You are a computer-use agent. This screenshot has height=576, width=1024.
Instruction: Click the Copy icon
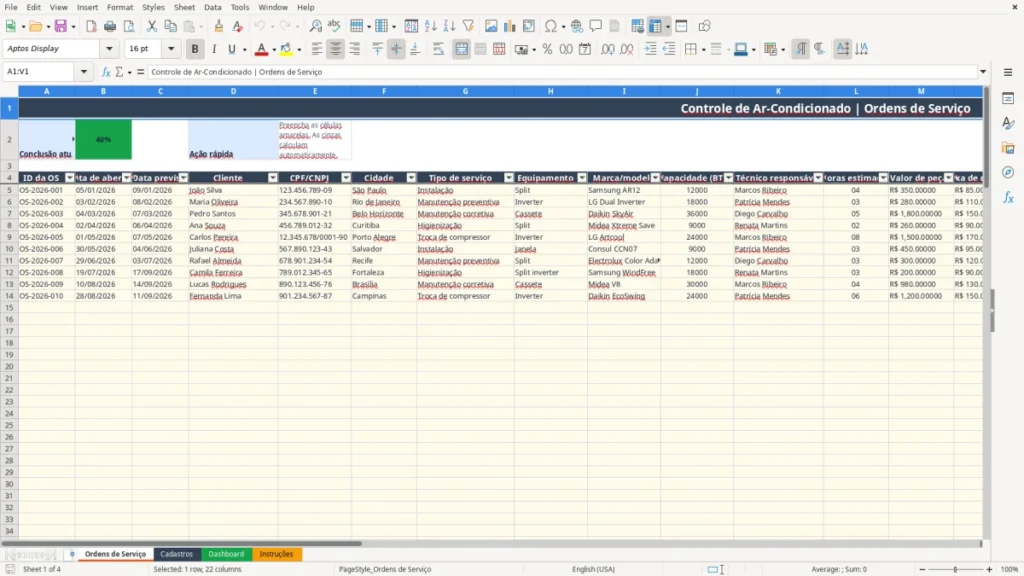(170, 26)
